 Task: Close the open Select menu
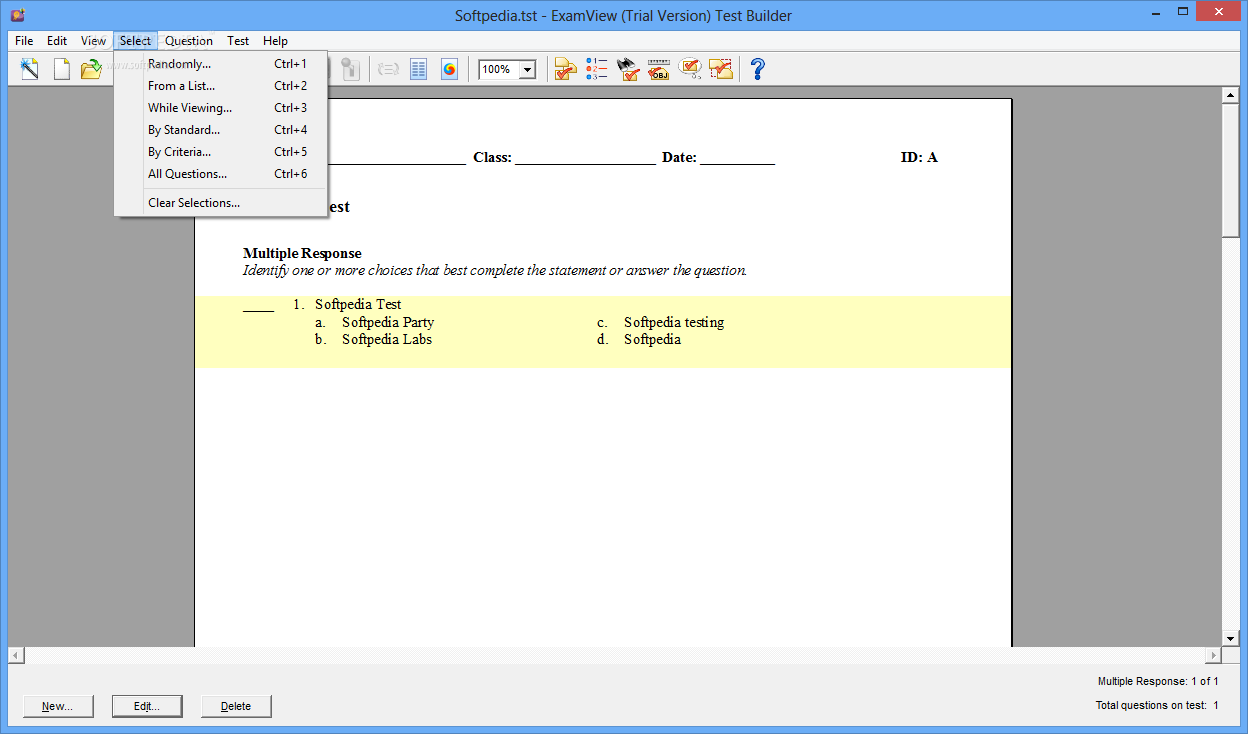(135, 41)
